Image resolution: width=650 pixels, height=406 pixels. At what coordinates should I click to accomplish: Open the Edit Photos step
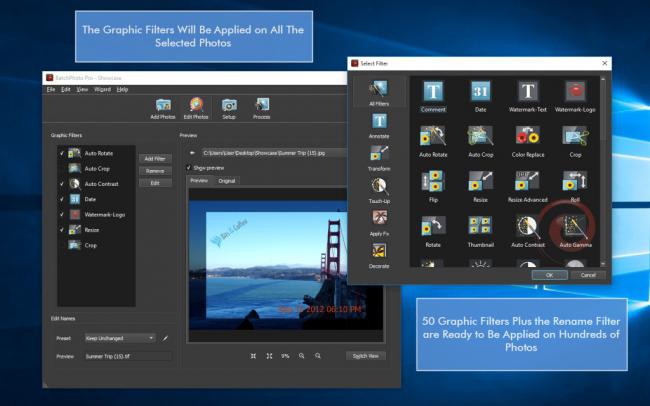(x=196, y=106)
